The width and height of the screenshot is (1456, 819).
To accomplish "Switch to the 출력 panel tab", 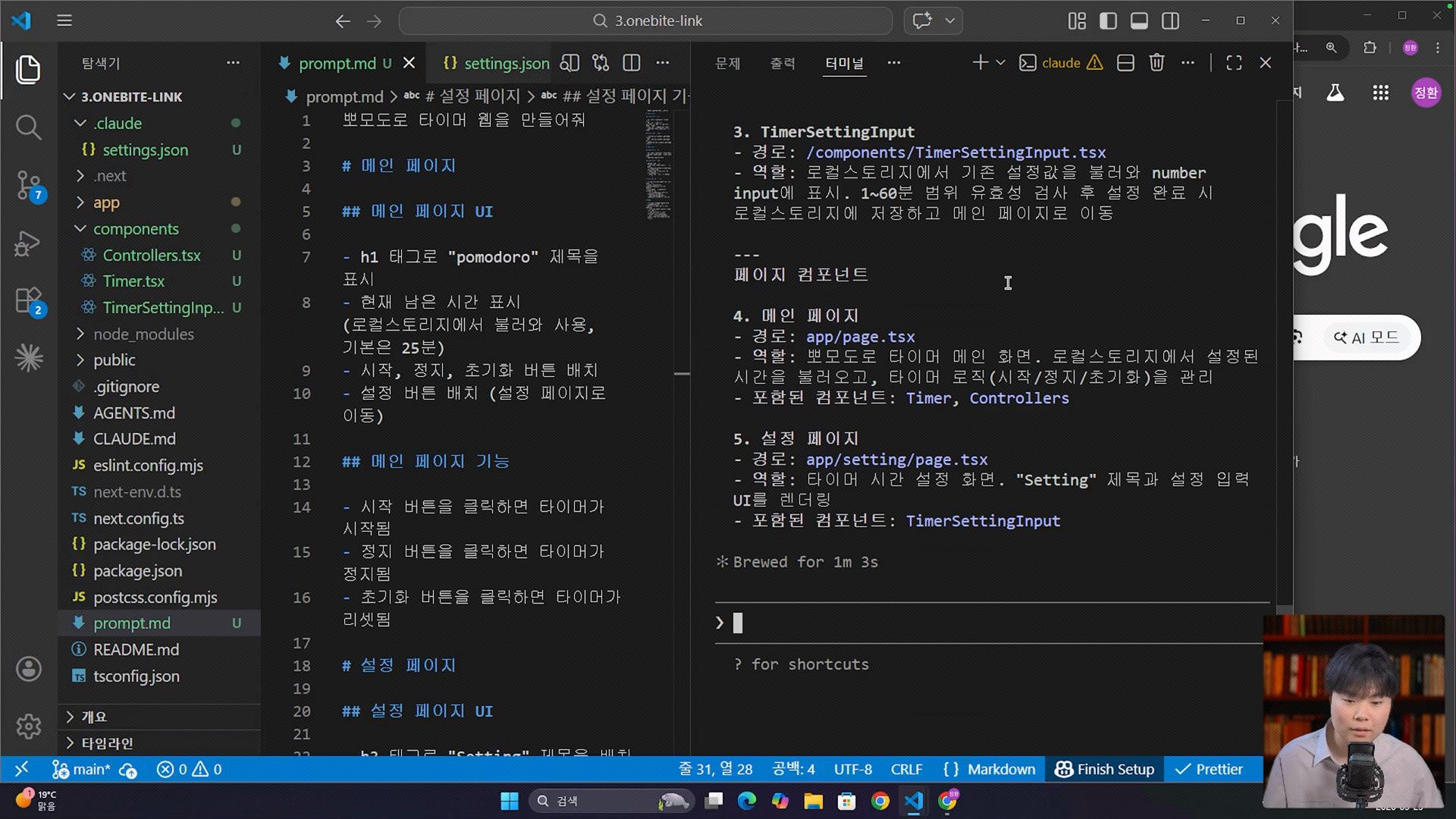I will pyautogui.click(x=783, y=63).
